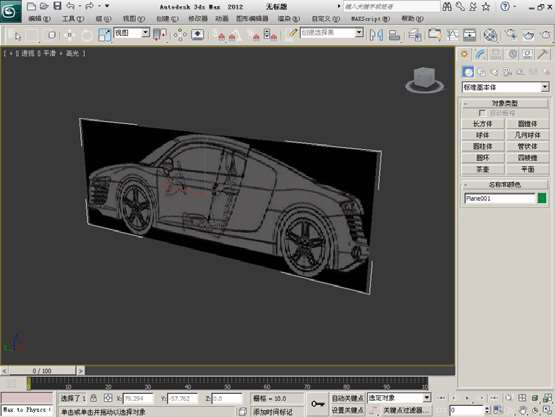555x417 pixels.
Task: Toggle the selection lock padlock icon
Action: point(94,398)
